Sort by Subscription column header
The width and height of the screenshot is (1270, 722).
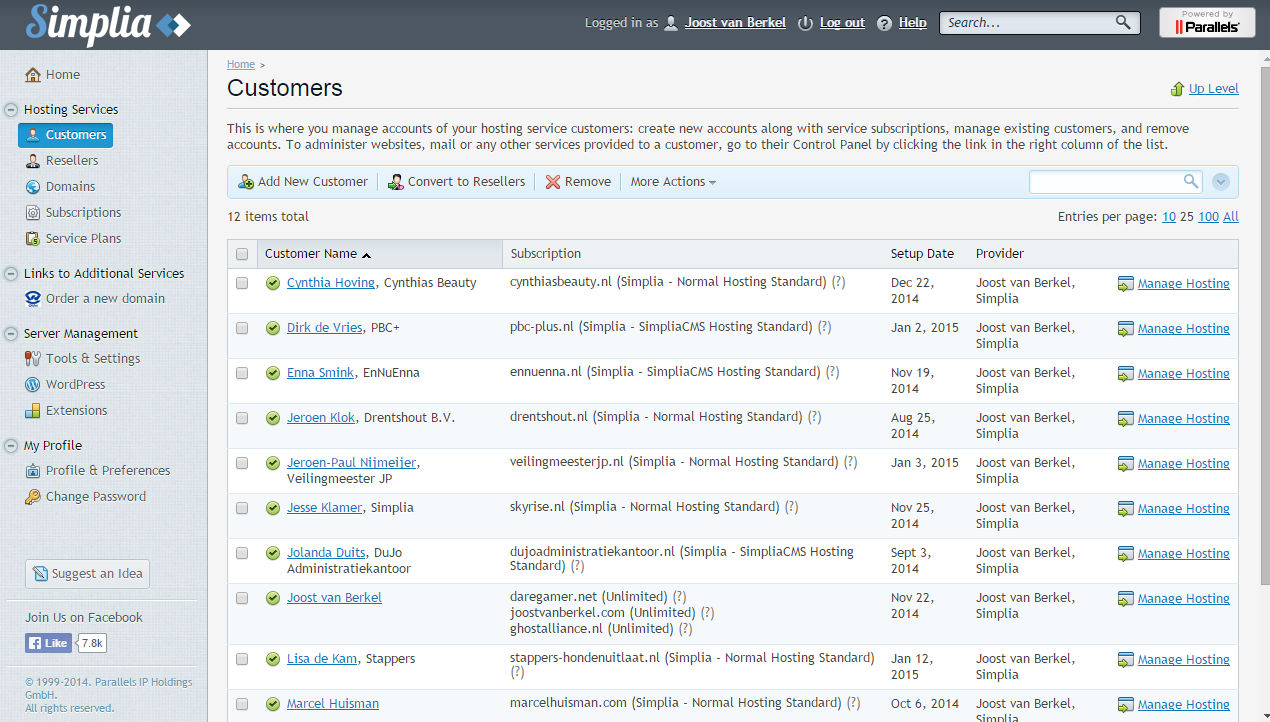coord(545,254)
